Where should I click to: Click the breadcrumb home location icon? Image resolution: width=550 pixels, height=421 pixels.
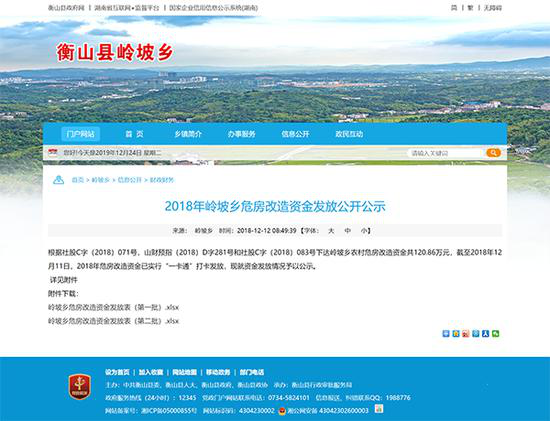click(x=58, y=180)
